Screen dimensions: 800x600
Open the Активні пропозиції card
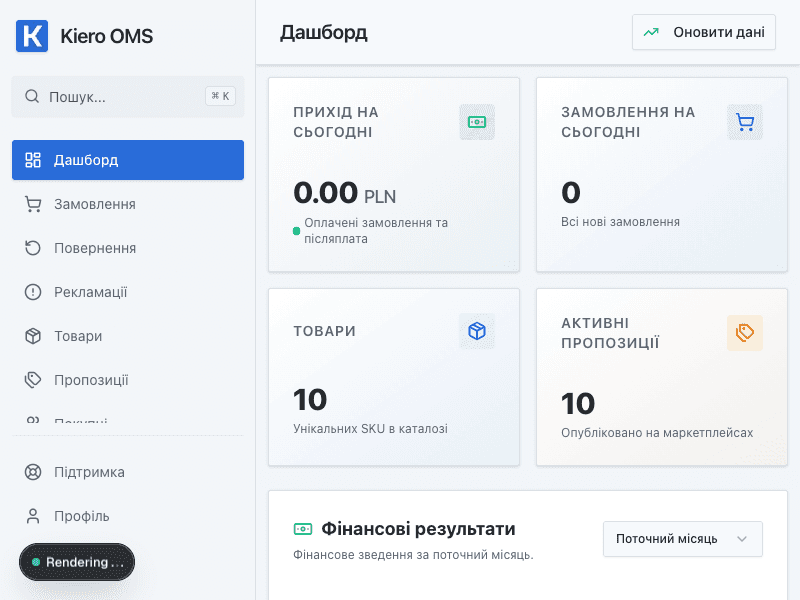coord(662,377)
